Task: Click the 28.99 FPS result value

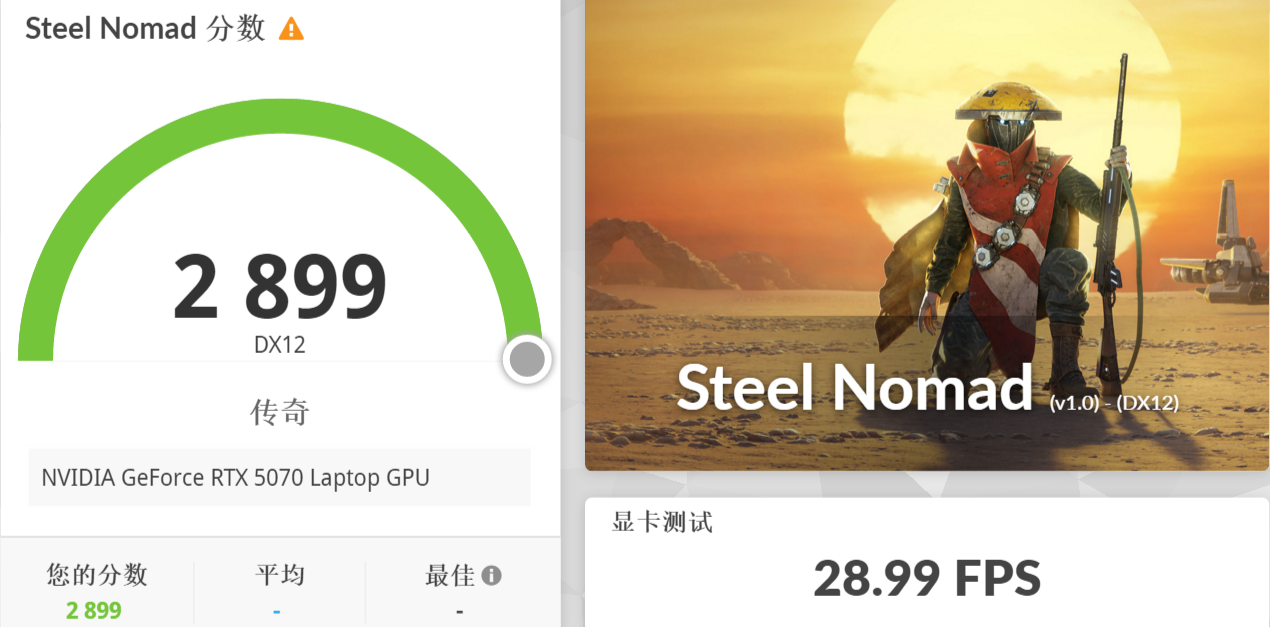Action: click(925, 578)
